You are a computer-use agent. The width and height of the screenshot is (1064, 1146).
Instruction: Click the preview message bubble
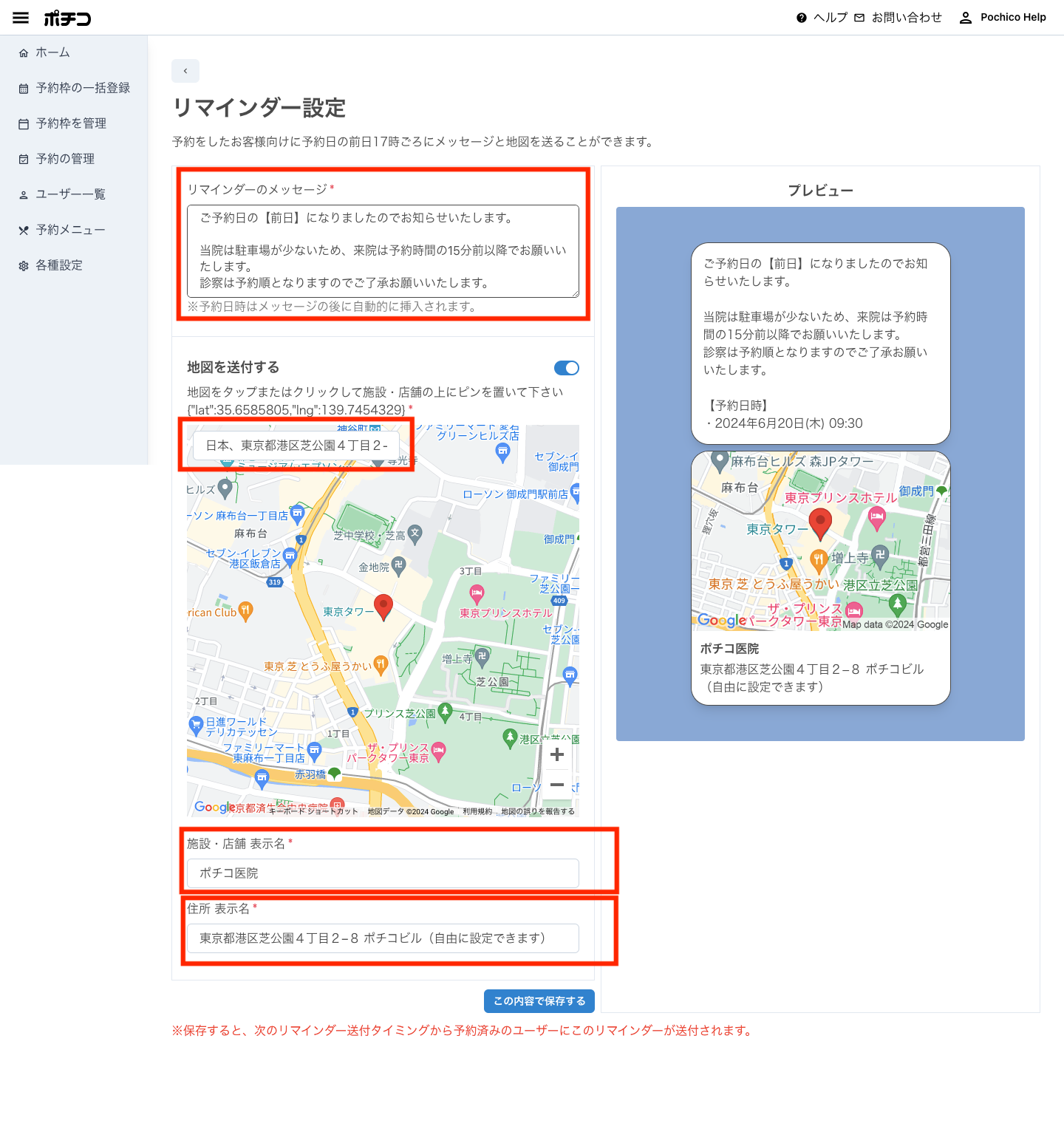(820, 344)
